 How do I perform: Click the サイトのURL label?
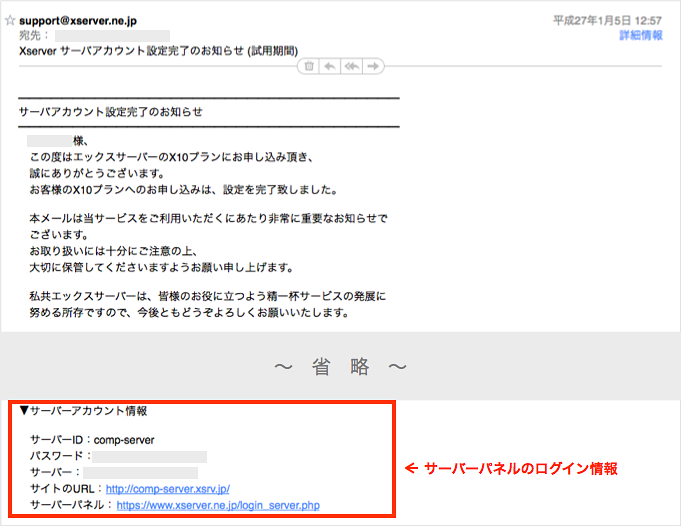pos(66,489)
